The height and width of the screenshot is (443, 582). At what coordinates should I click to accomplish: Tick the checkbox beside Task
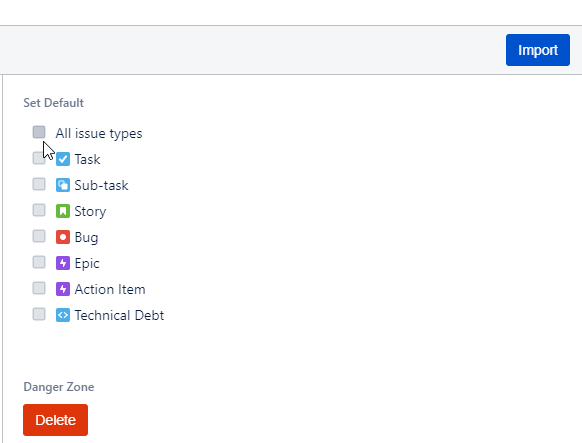(39, 158)
